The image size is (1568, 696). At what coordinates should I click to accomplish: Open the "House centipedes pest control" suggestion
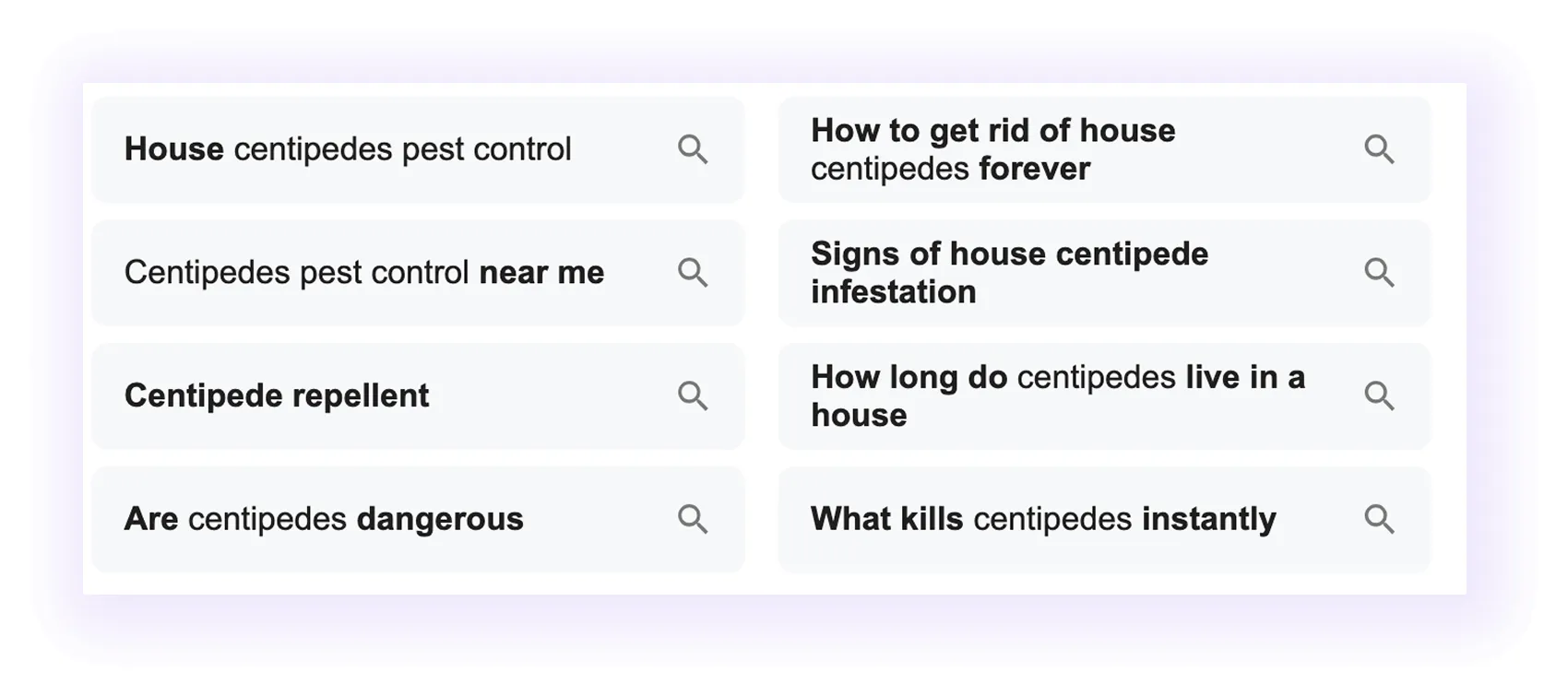pyautogui.click(x=350, y=149)
